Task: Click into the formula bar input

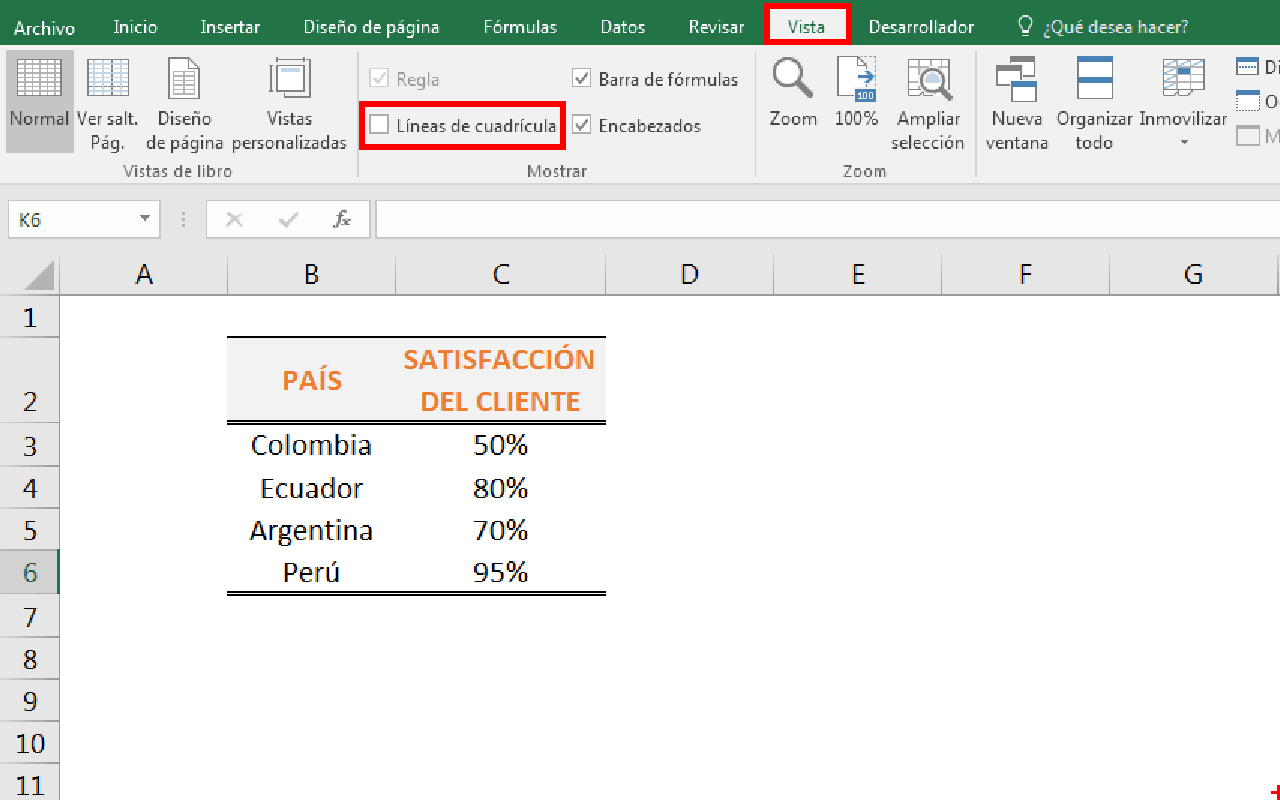Action: pyautogui.click(x=827, y=219)
